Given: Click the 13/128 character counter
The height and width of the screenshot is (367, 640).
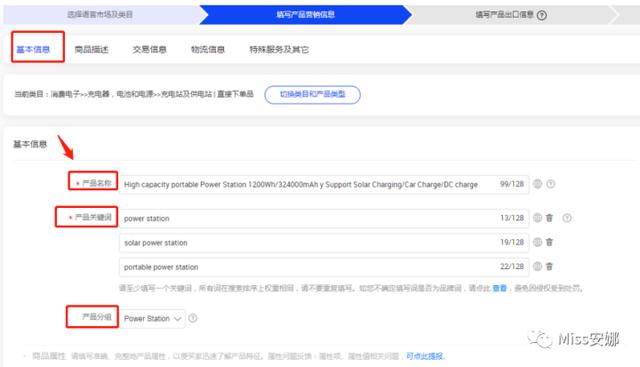Looking at the screenshot, I should click(512, 218).
